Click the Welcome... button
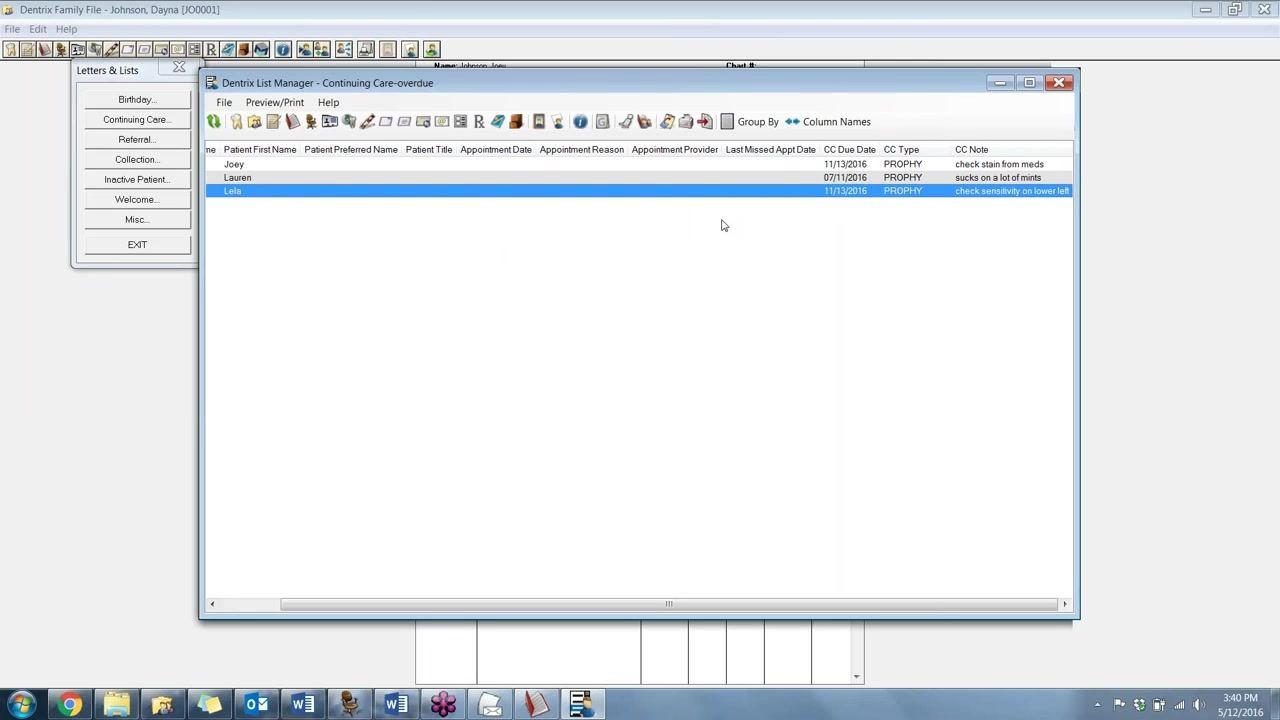Viewport: 1280px width, 720px height. pos(137,199)
